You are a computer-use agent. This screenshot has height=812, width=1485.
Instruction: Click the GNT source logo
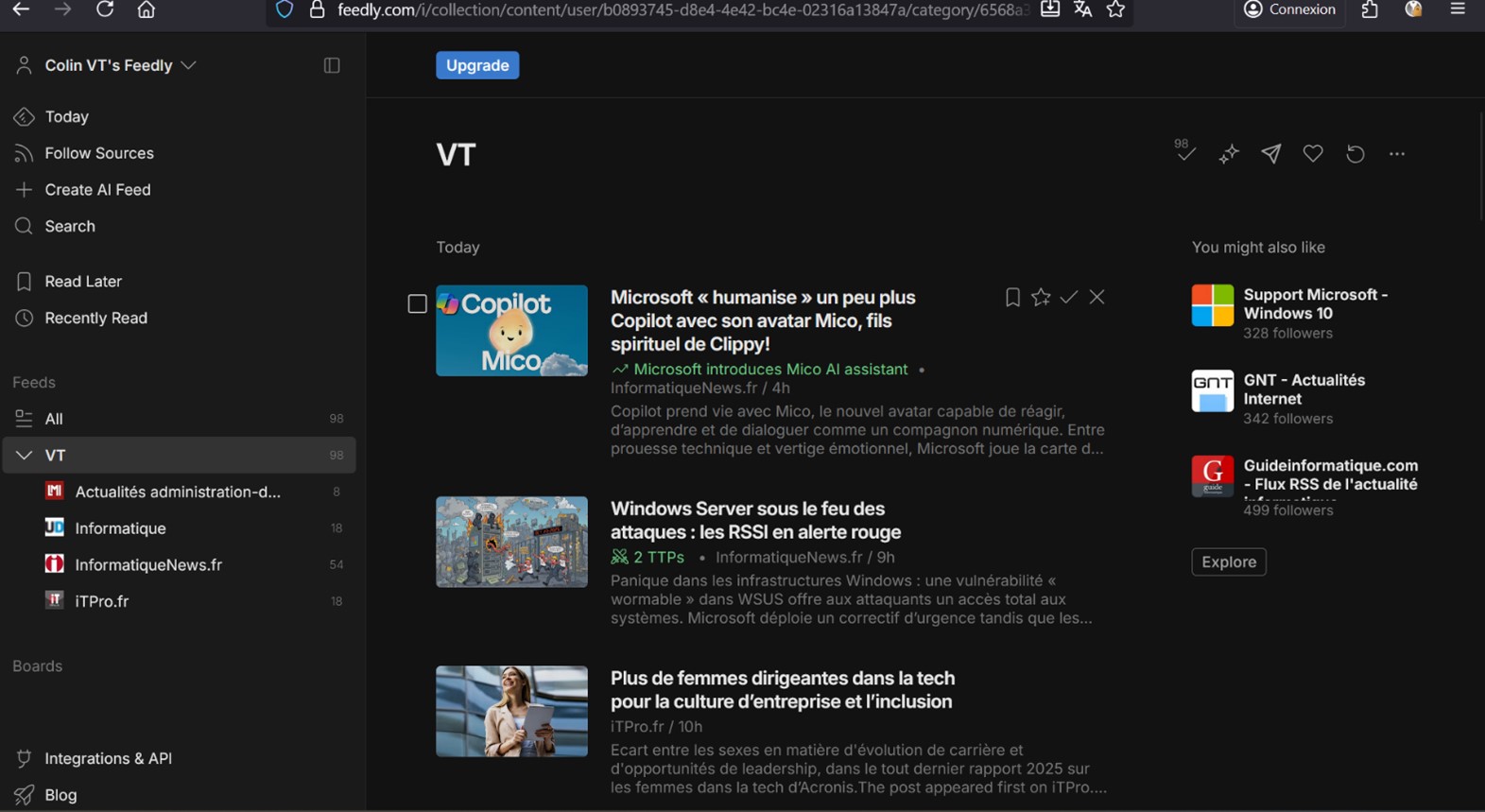(x=1213, y=390)
